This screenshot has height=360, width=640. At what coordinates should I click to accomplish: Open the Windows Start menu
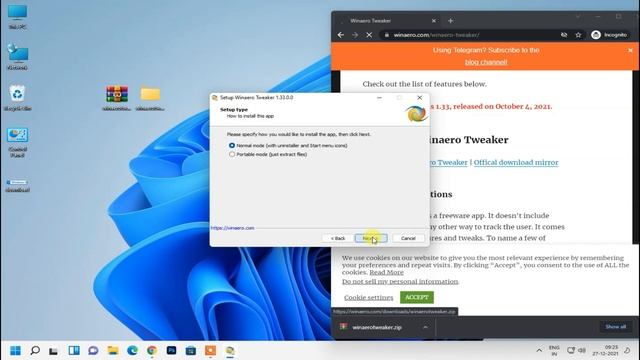click(16, 350)
